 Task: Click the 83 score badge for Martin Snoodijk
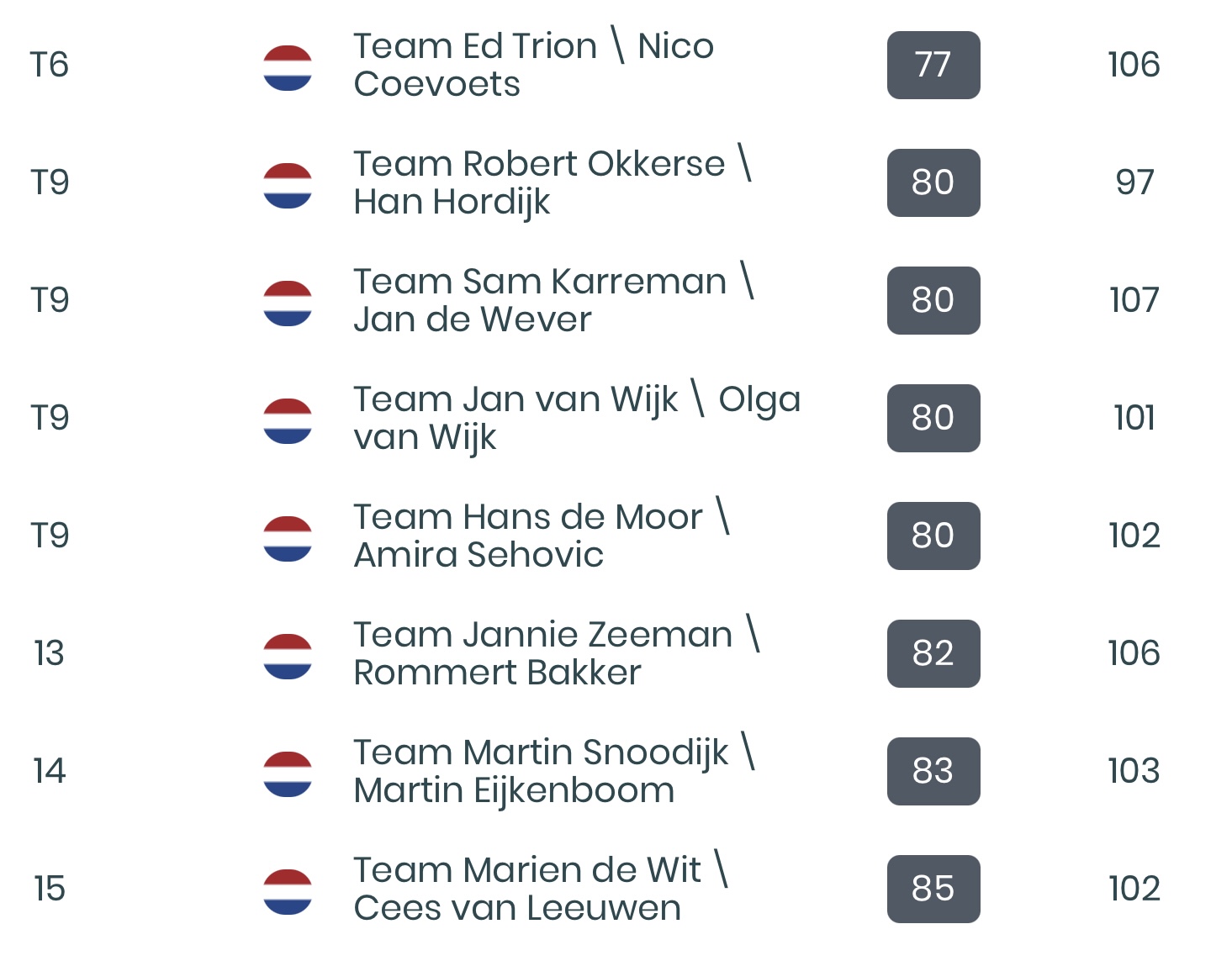click(x=933, y=771)
